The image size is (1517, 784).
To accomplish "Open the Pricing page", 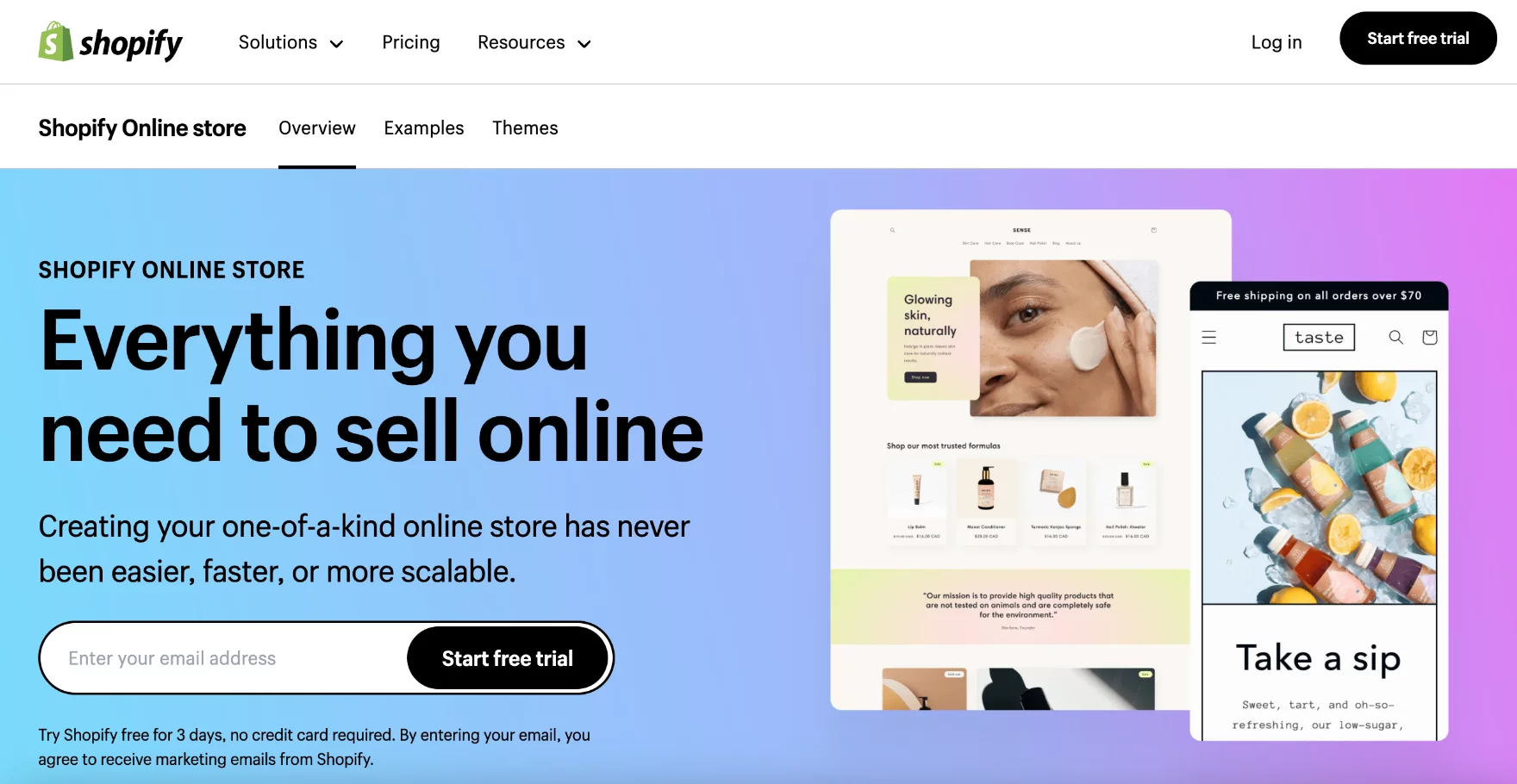I will pyautogui.click(x=411, y=42).
